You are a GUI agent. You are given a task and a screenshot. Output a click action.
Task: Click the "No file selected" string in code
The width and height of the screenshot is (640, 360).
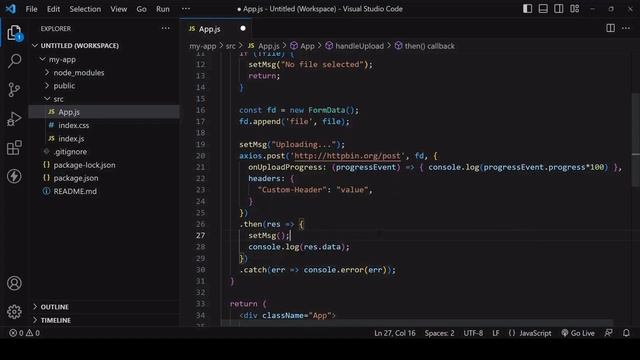[322, 64]
